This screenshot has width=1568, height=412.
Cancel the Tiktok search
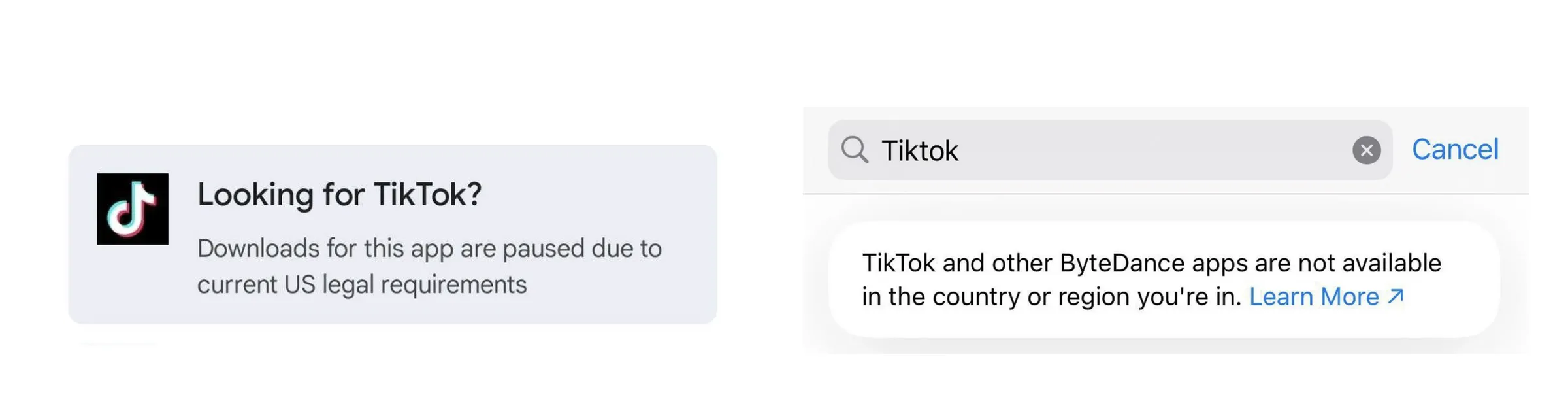pos(1455,149)
